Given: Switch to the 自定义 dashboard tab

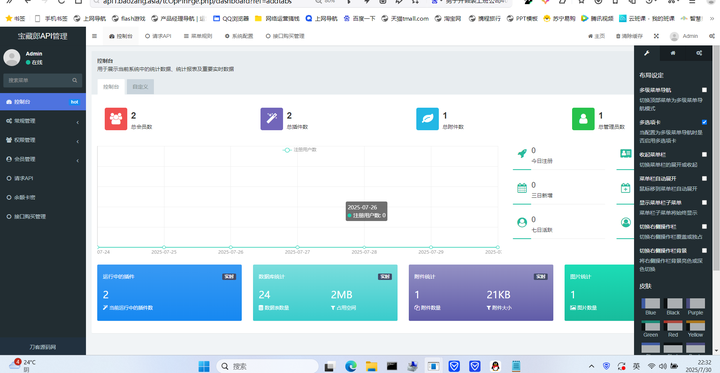Looking at the screenshot, I should (x=141, y=86).
